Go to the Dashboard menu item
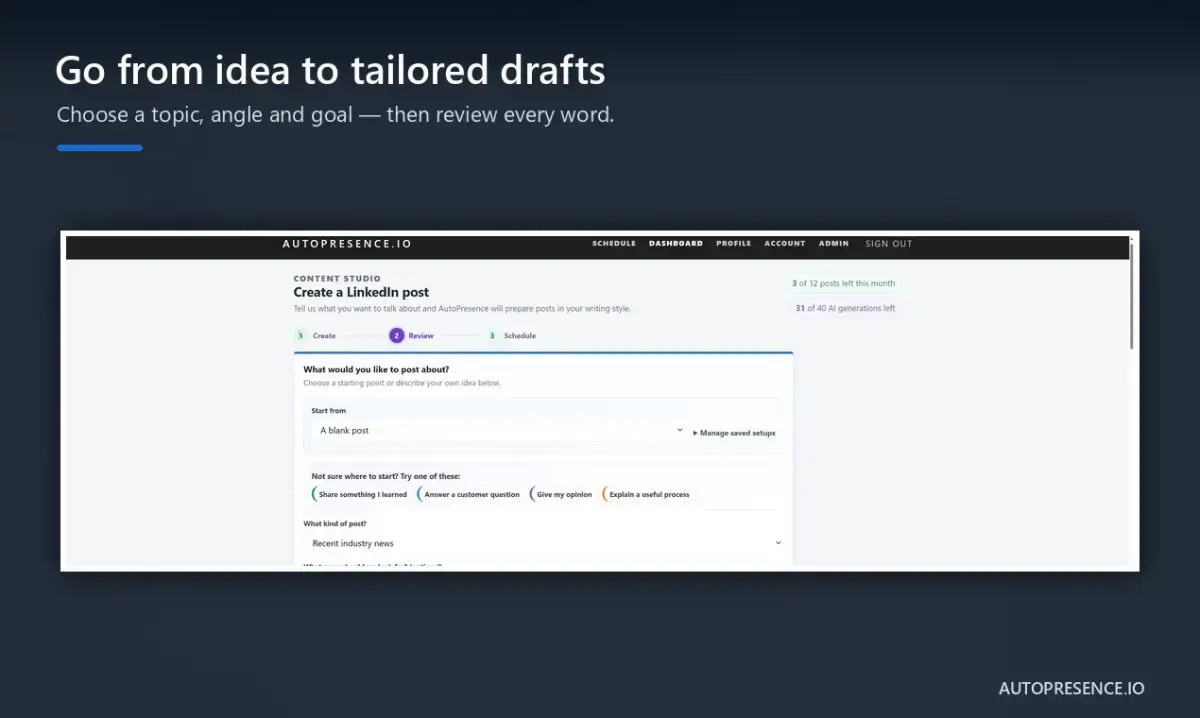Screen dimensions: 1200x718 click(x=676, y=244)
